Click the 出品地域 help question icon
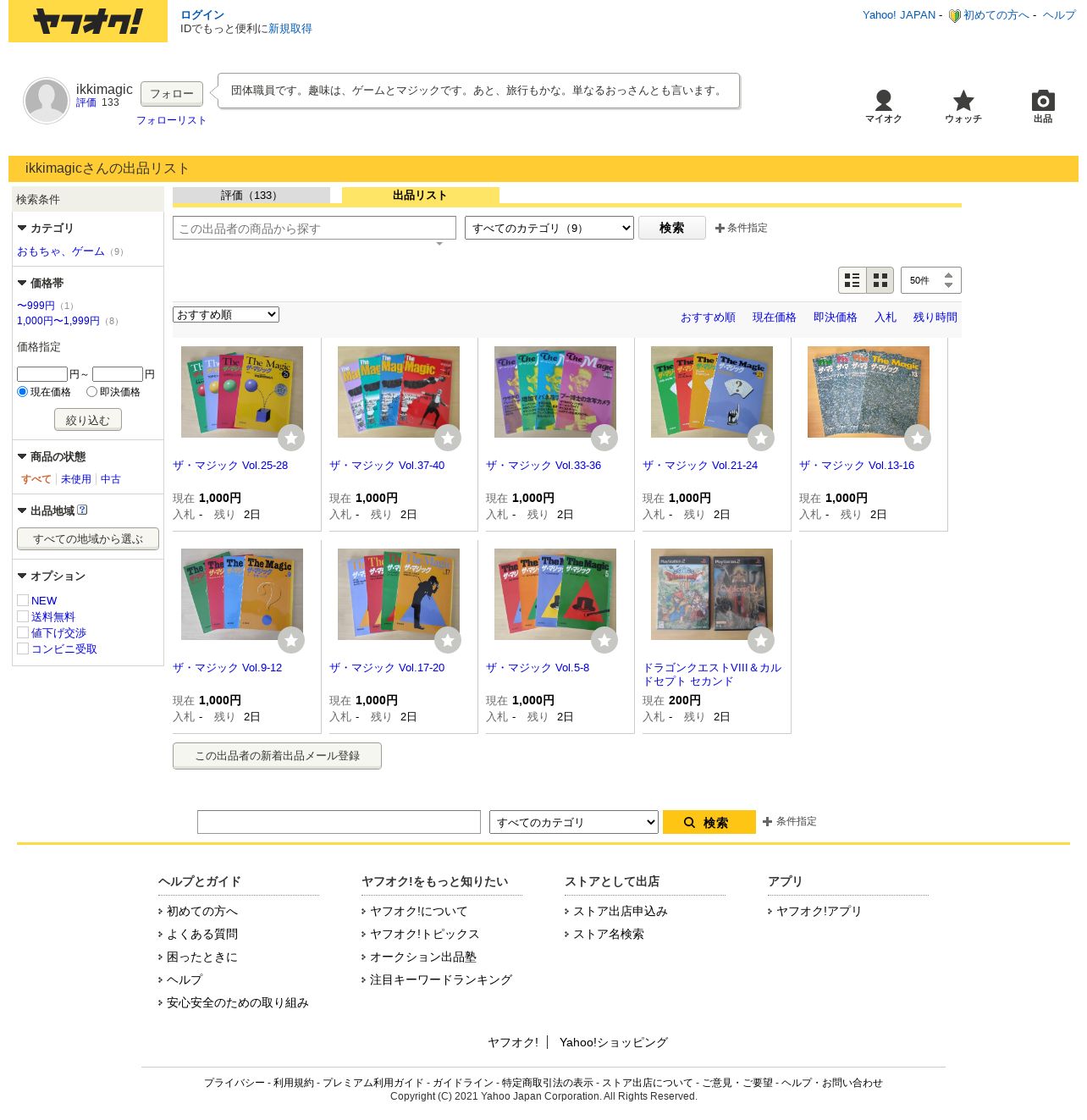1087x1120 pixels. (82, 510)
